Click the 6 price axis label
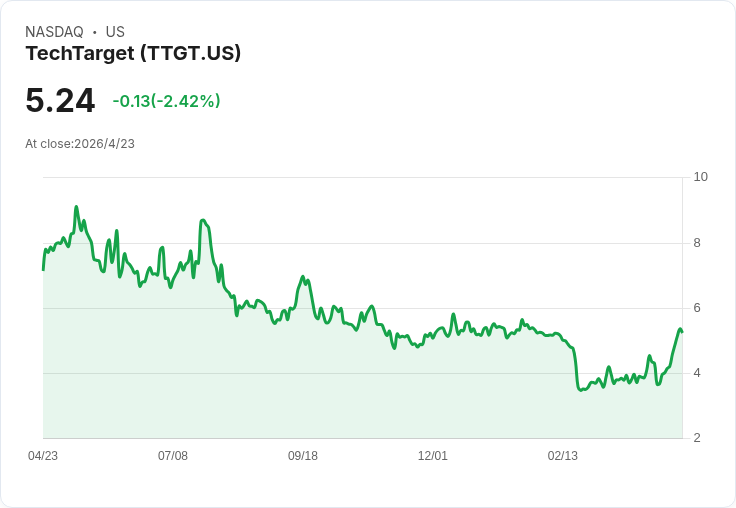 (x=697, y=308)
